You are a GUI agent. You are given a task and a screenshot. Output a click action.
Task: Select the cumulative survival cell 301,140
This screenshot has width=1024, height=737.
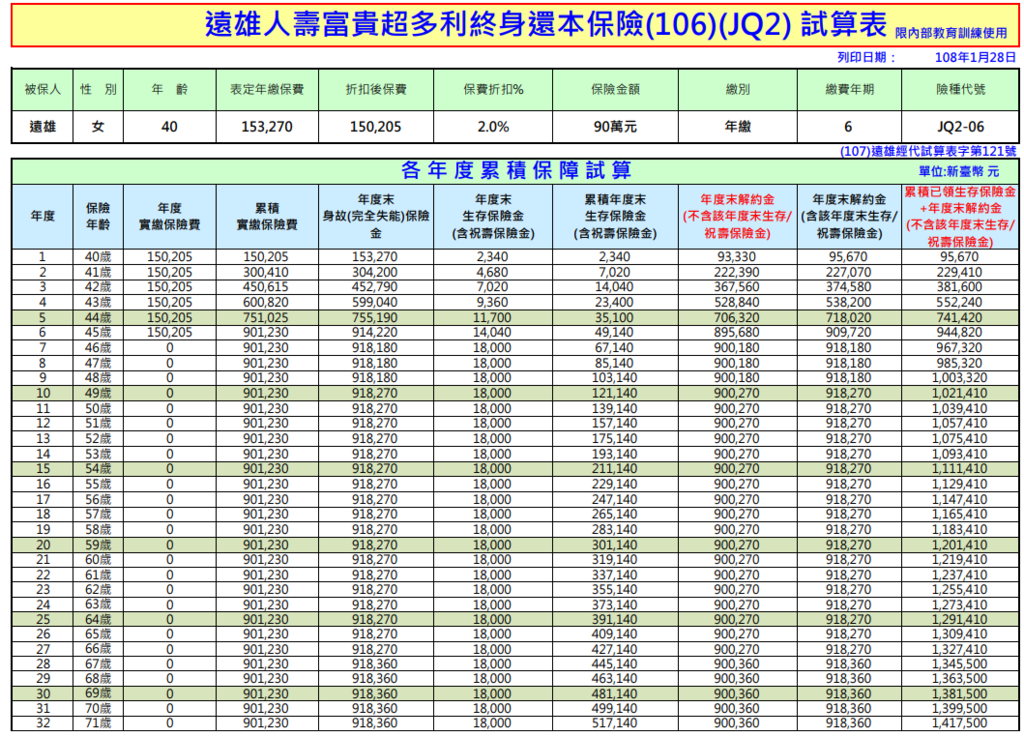[x=615, y=545]
